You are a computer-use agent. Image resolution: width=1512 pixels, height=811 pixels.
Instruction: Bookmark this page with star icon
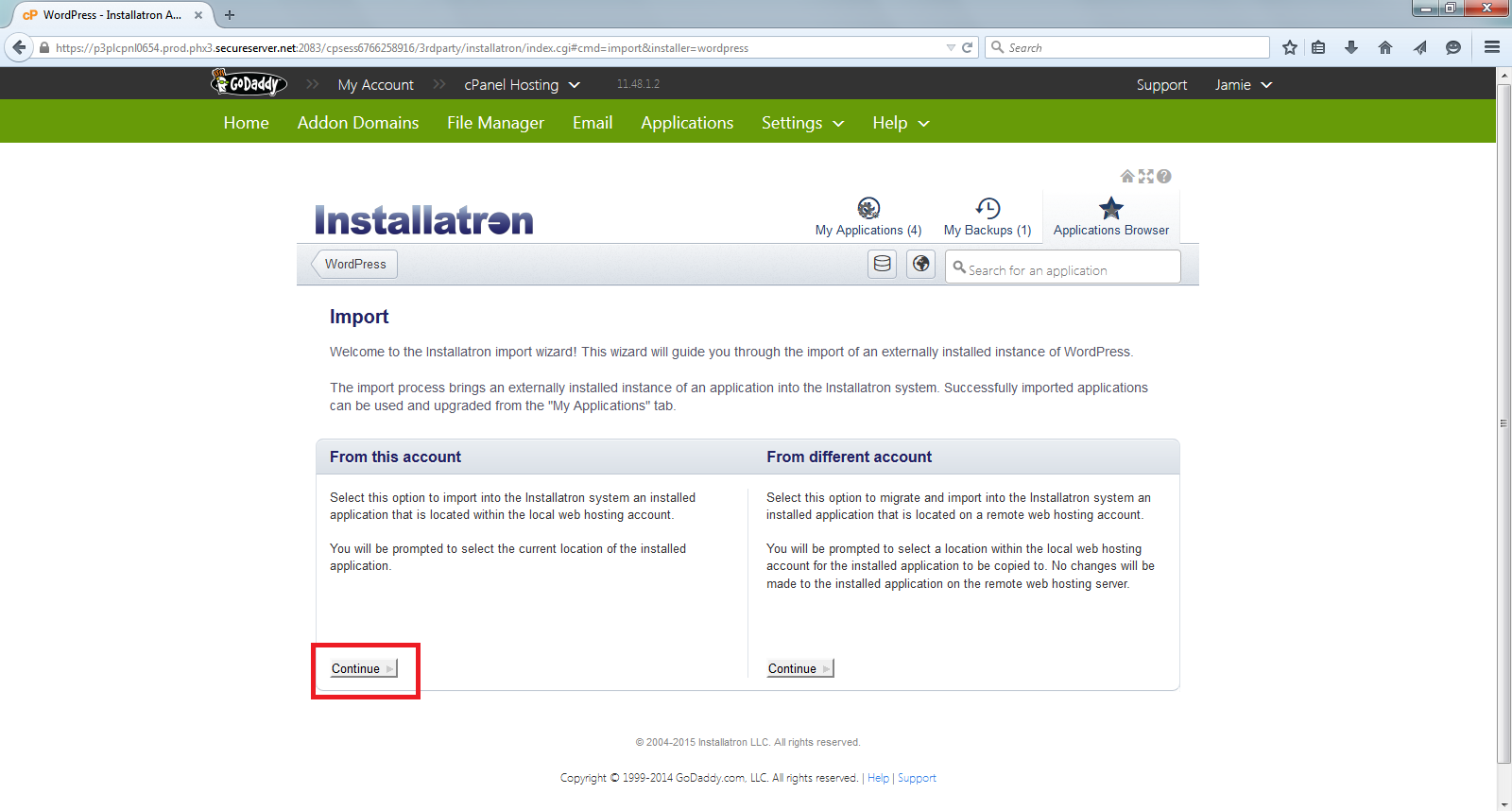click(x=1290, y=47)
